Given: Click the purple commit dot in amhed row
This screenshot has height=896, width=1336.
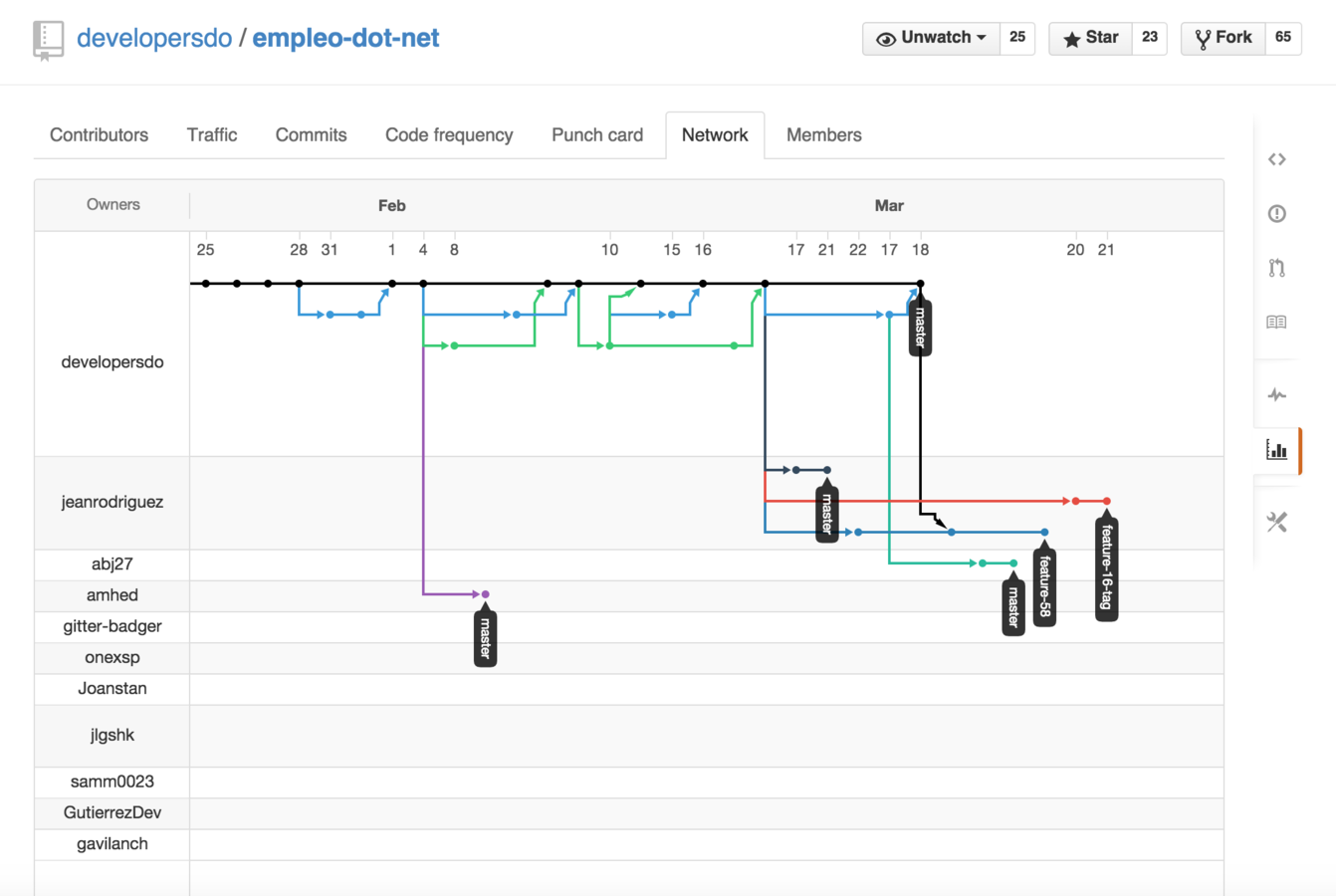Looking at the screenshot, I should click(486, 594).
